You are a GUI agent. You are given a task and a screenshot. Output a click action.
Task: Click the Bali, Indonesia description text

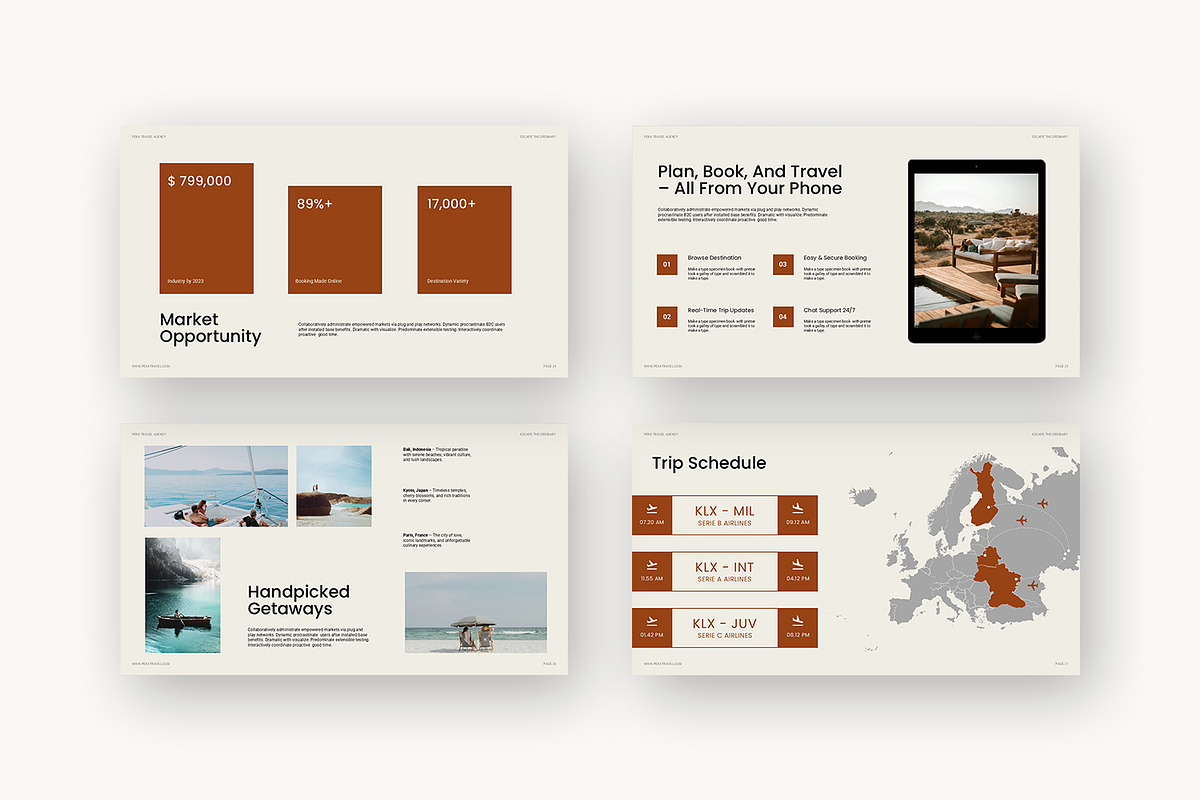[437, 454]
